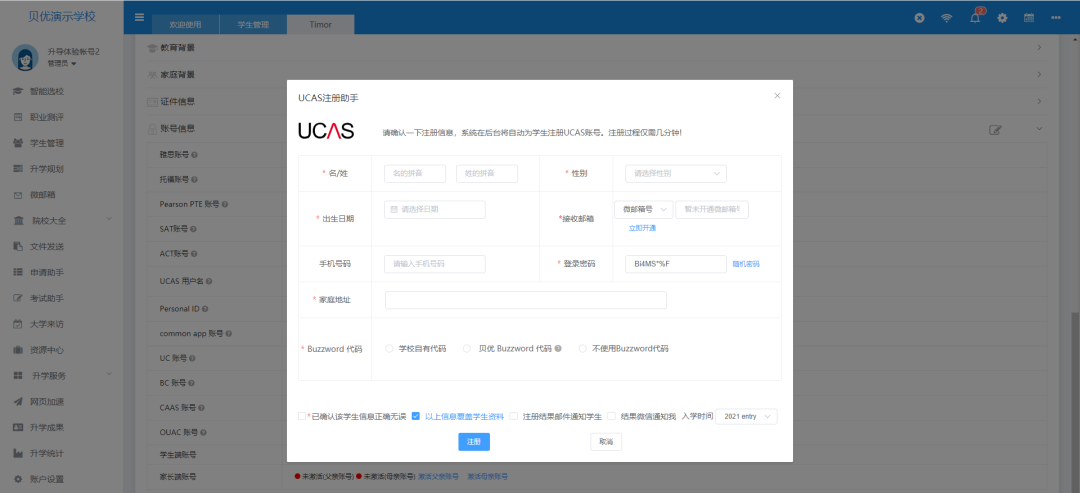The width and height of the screenshot is (1080, 493).
Task: Click the 申请助手 sidebar icon
Action: pyautogui.click(x=19, y=273)
